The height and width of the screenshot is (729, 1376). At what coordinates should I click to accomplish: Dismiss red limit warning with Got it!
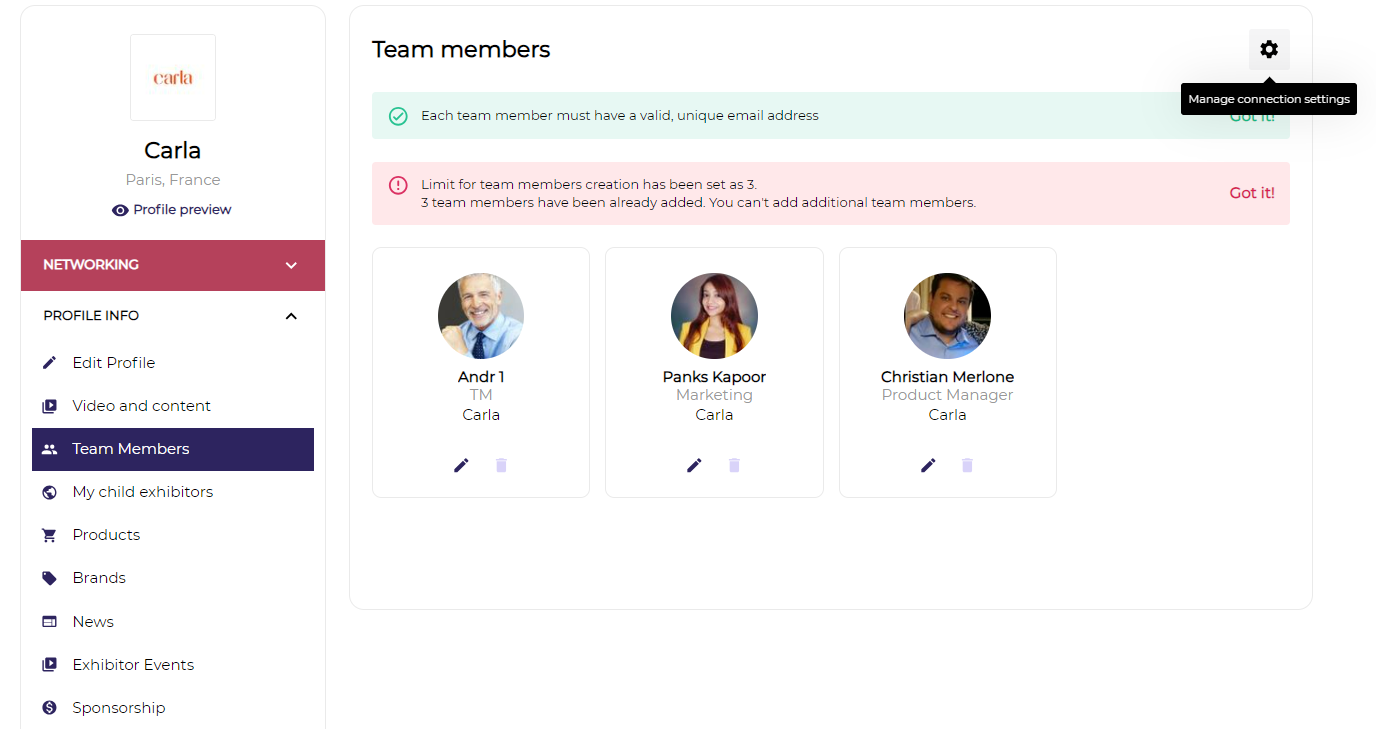(x=1251, y=193)
